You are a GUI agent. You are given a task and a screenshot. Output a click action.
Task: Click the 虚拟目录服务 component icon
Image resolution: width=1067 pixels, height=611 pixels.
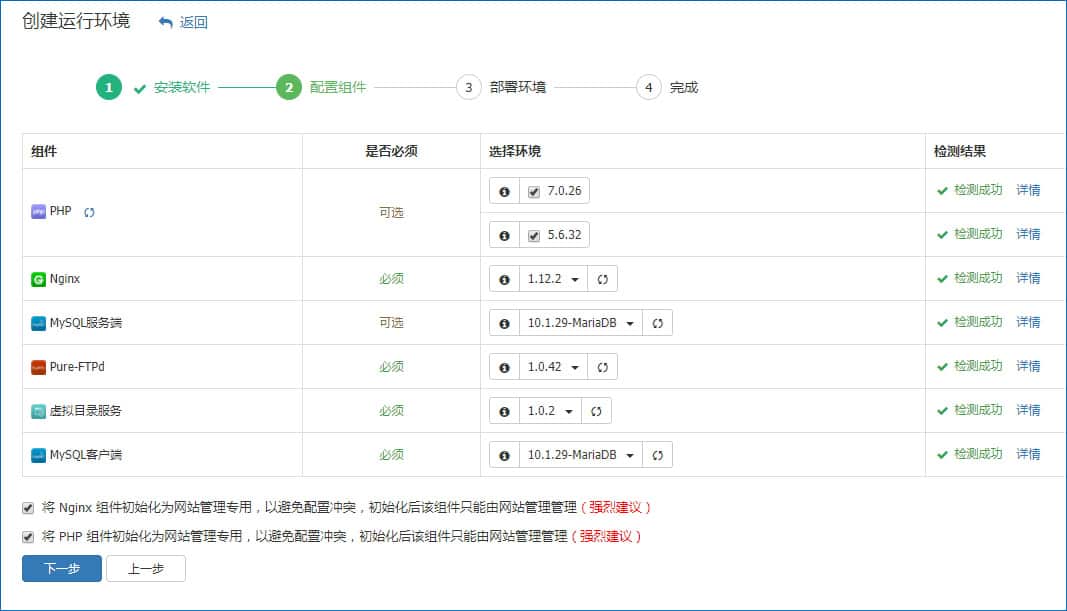pyautogui.click(x=39, y=411)
